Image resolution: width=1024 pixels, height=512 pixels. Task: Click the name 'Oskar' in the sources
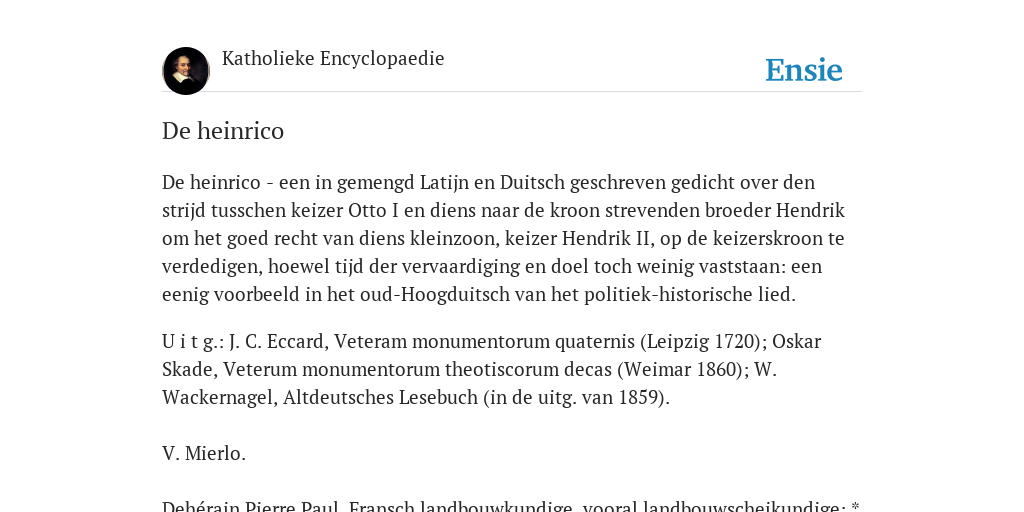click(797, 342)
